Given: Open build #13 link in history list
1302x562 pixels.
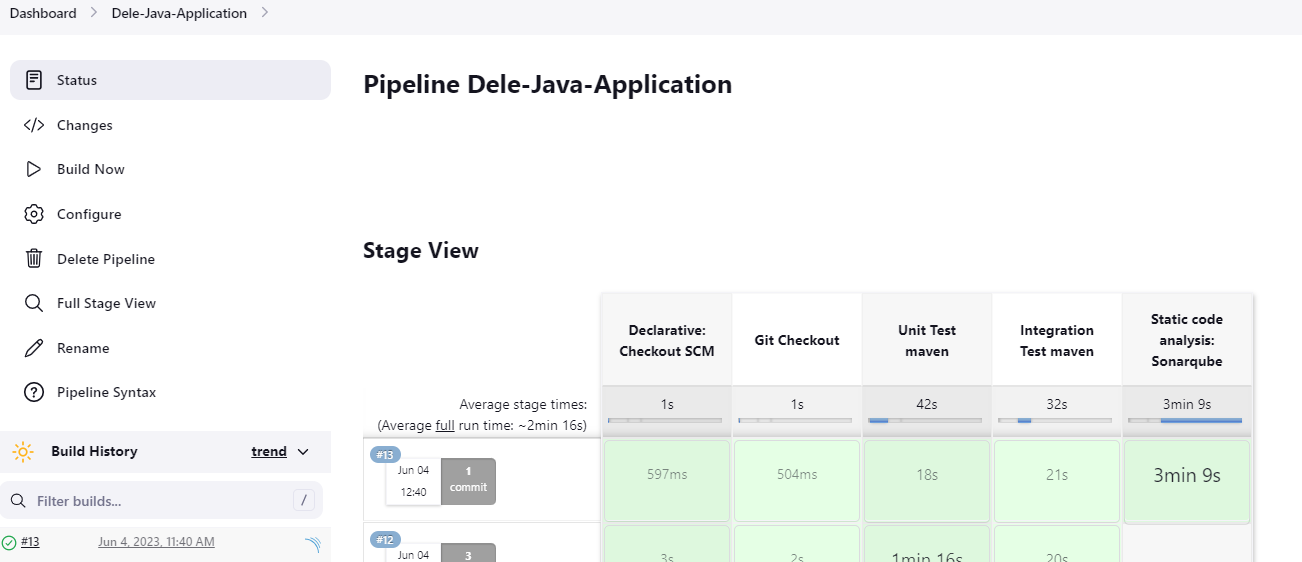Looking at the screenshot, I should (x=30, y=542).
